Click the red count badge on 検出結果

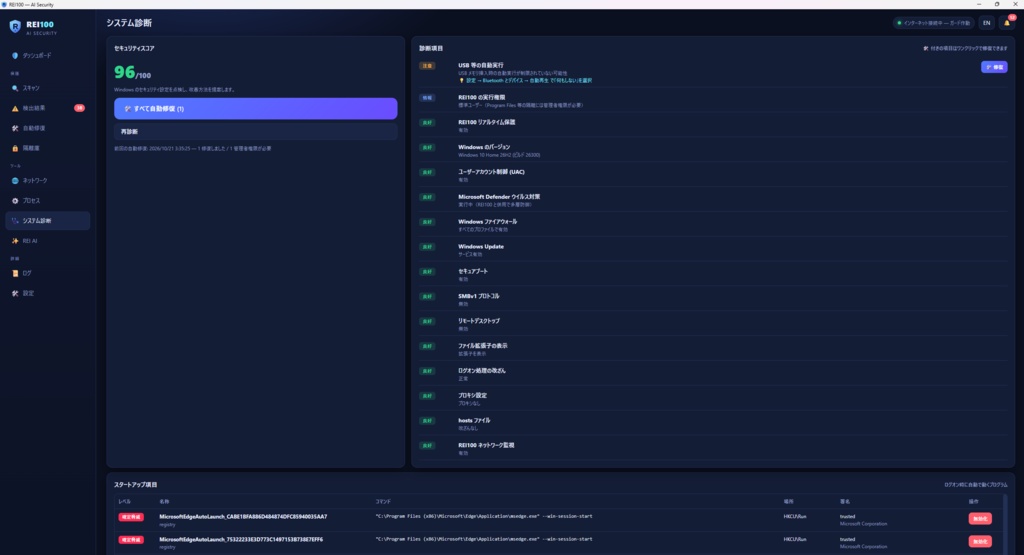79,108
